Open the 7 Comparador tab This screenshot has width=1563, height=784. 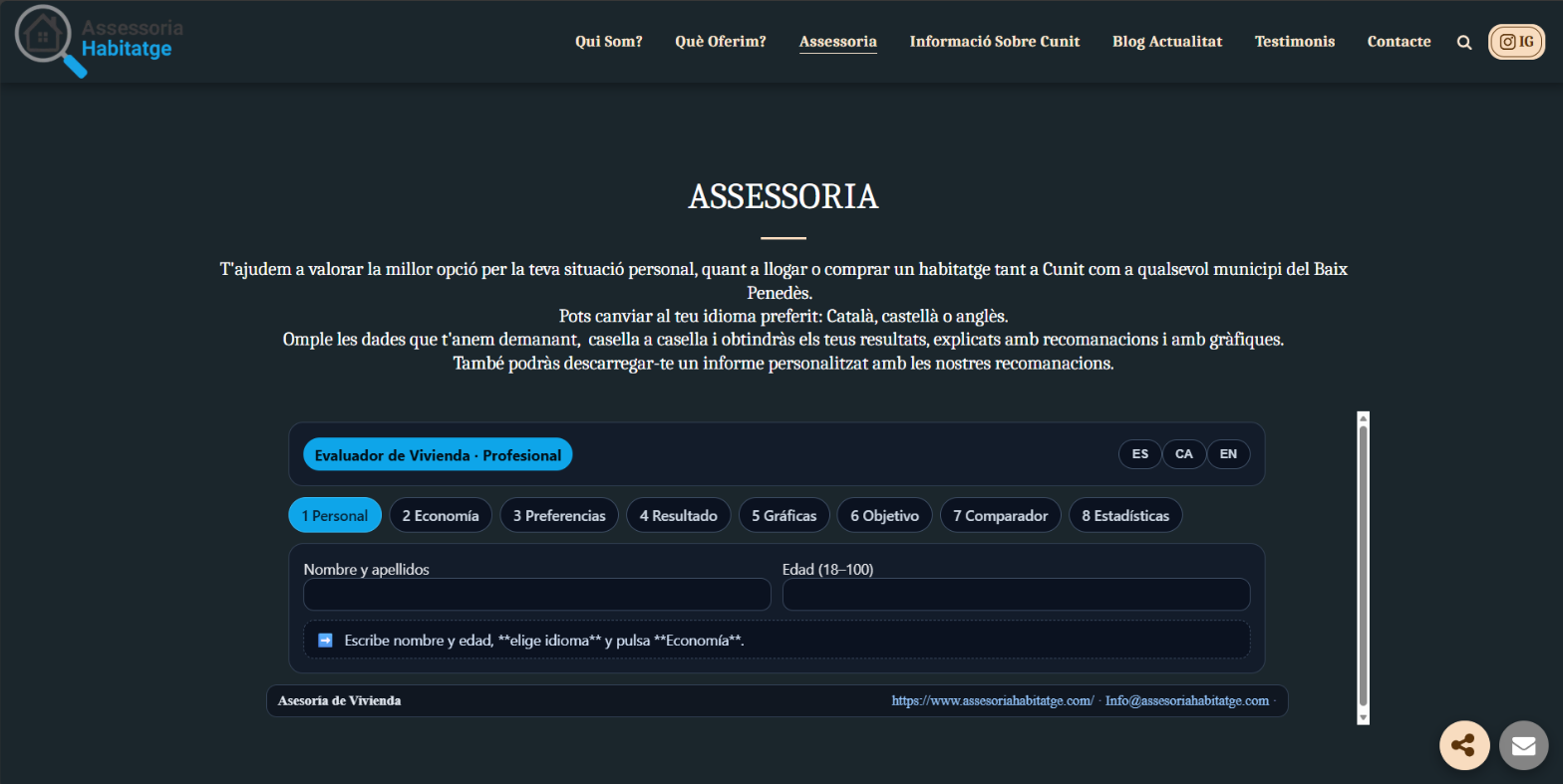(1000, 516)
